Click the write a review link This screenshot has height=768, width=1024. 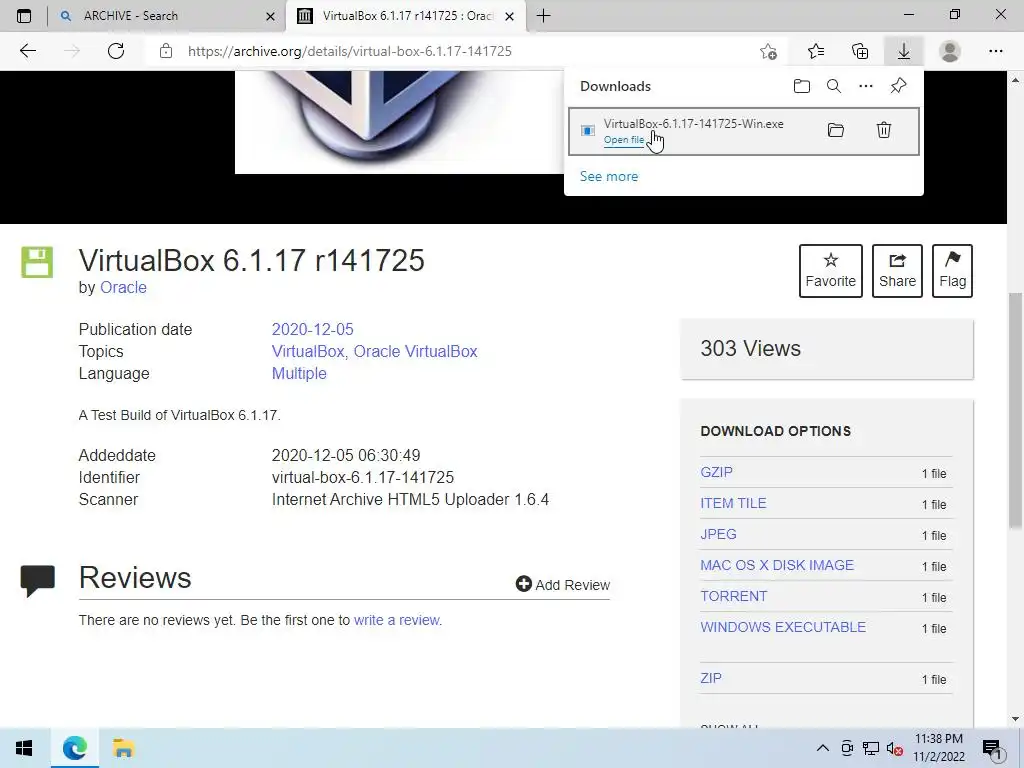(x=396, y=620)
